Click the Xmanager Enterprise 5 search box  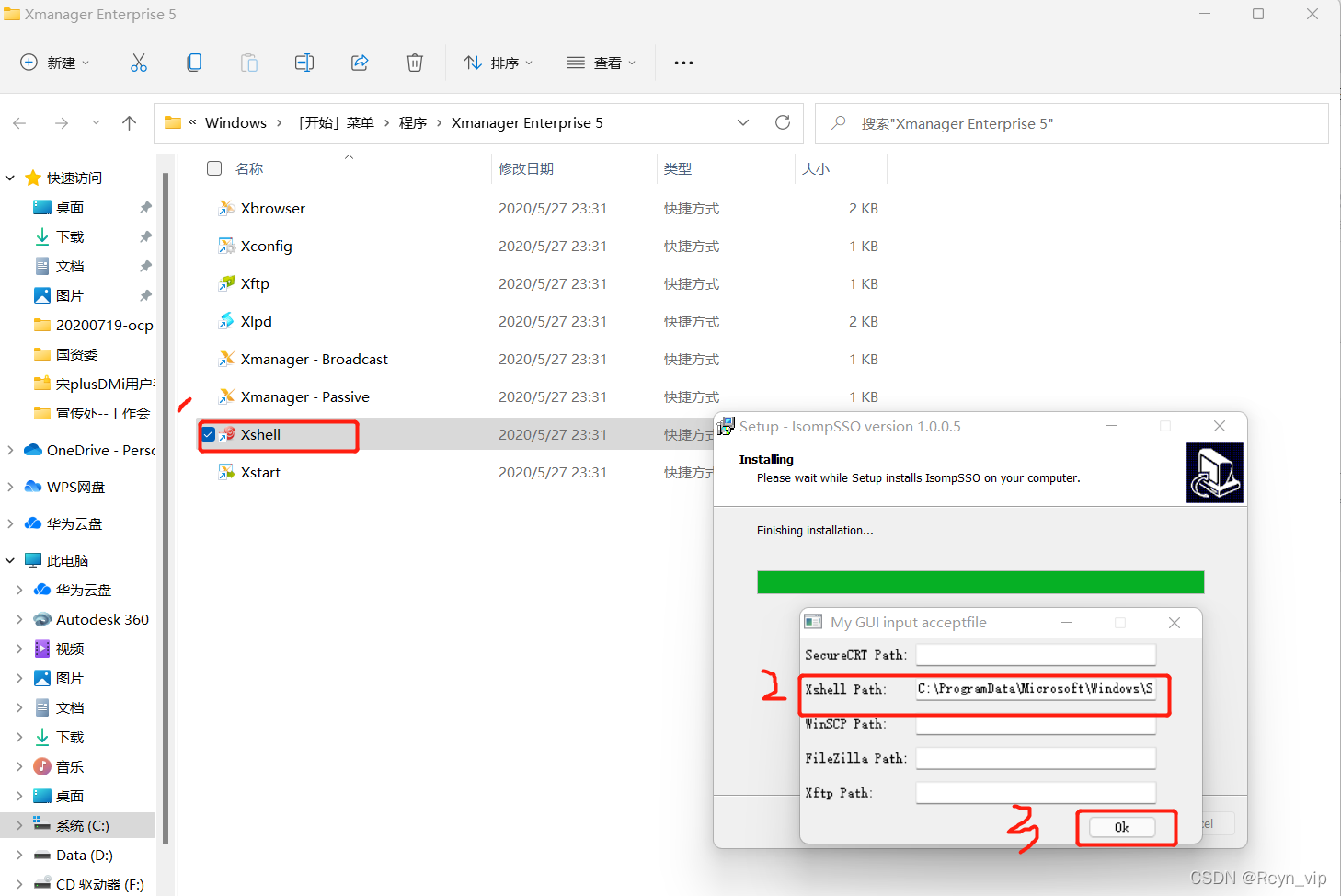coord(1072,123)
